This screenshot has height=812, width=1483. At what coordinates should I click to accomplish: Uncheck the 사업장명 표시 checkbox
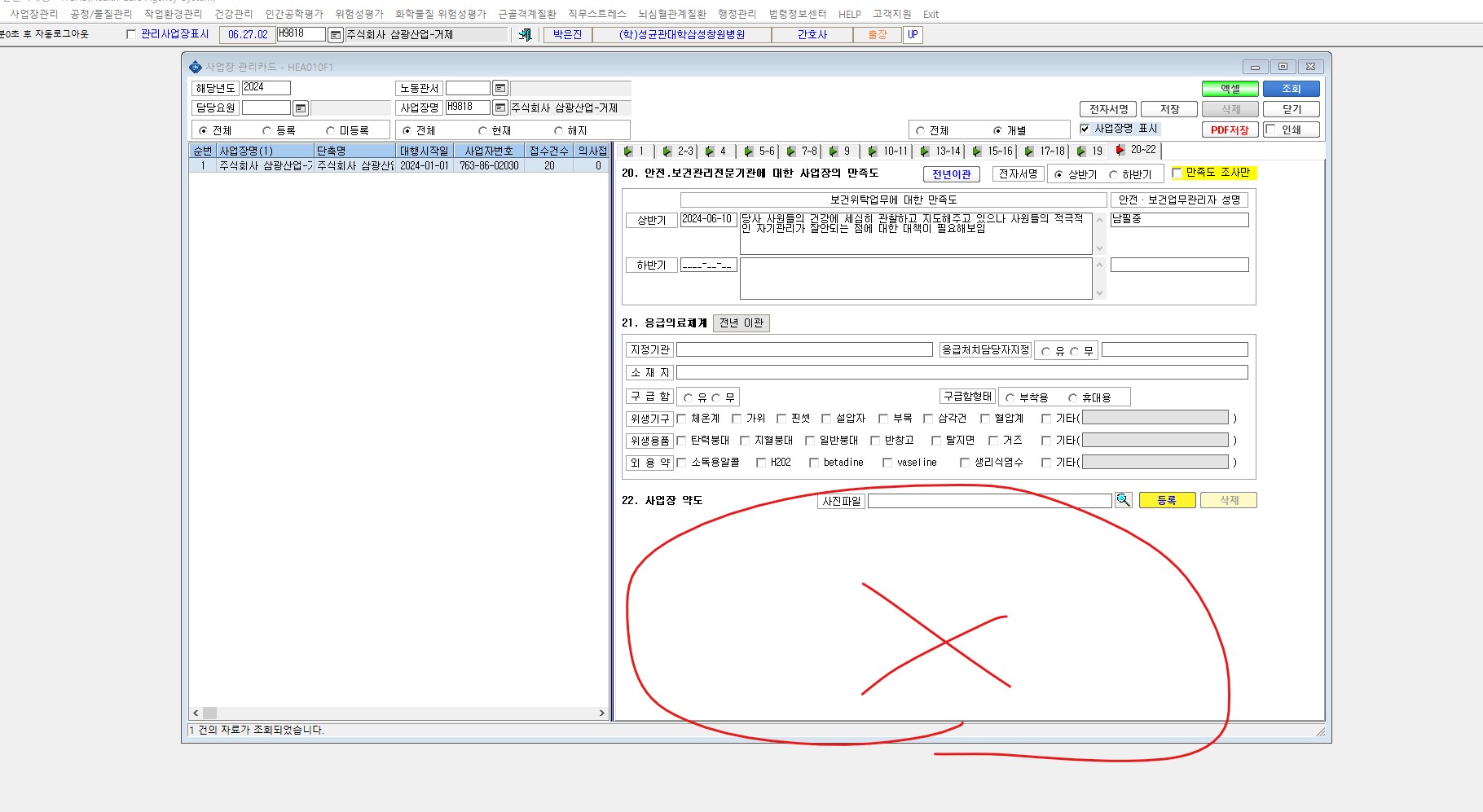(x=1085, y=129)
